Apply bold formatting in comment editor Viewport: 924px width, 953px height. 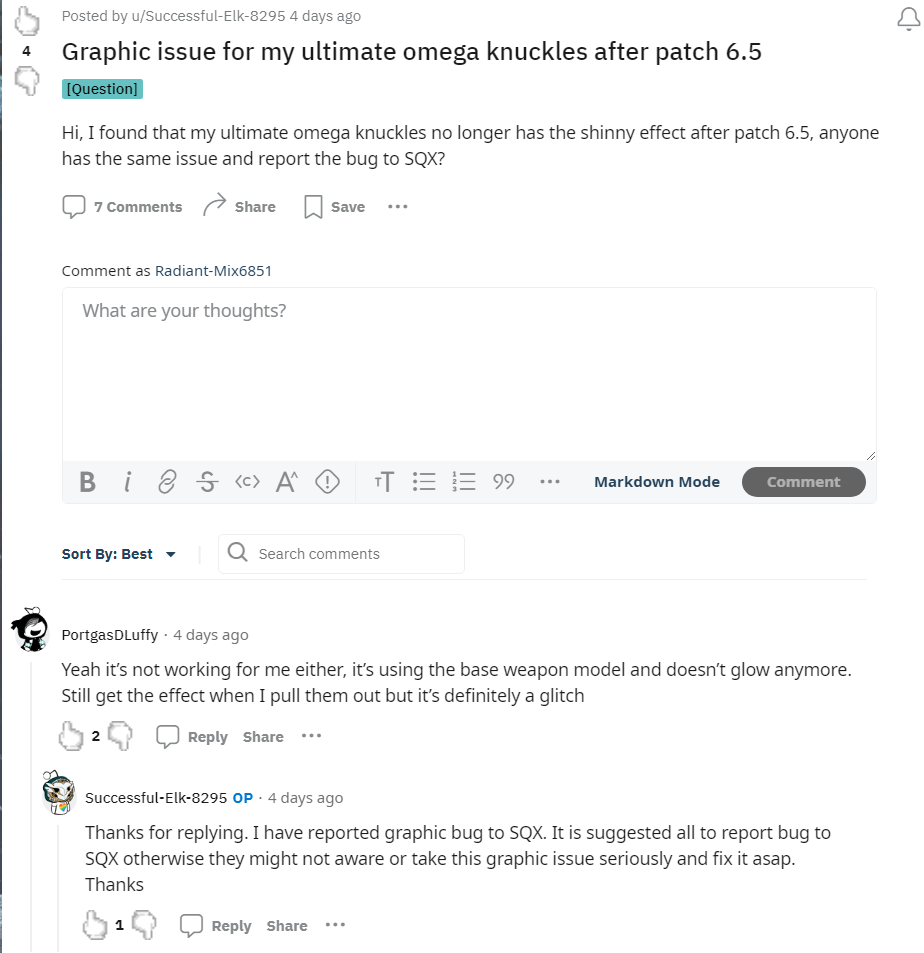point(88,482)
